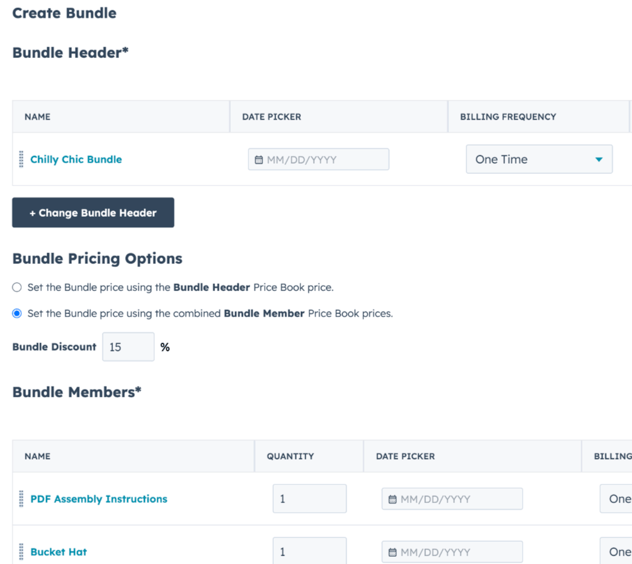The image size is (632, 564).
Task: Click drag handle beside Bucket Hat
Action: 21,551
